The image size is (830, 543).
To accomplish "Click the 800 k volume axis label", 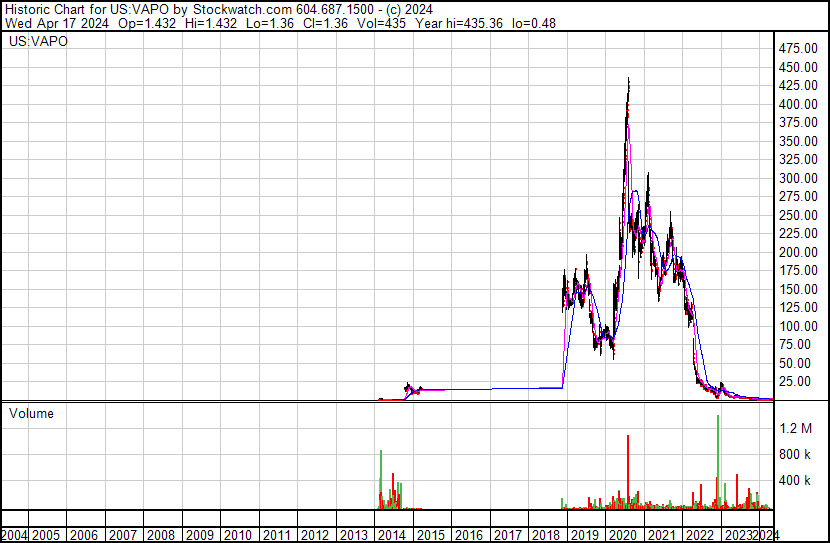I will 798,454.
